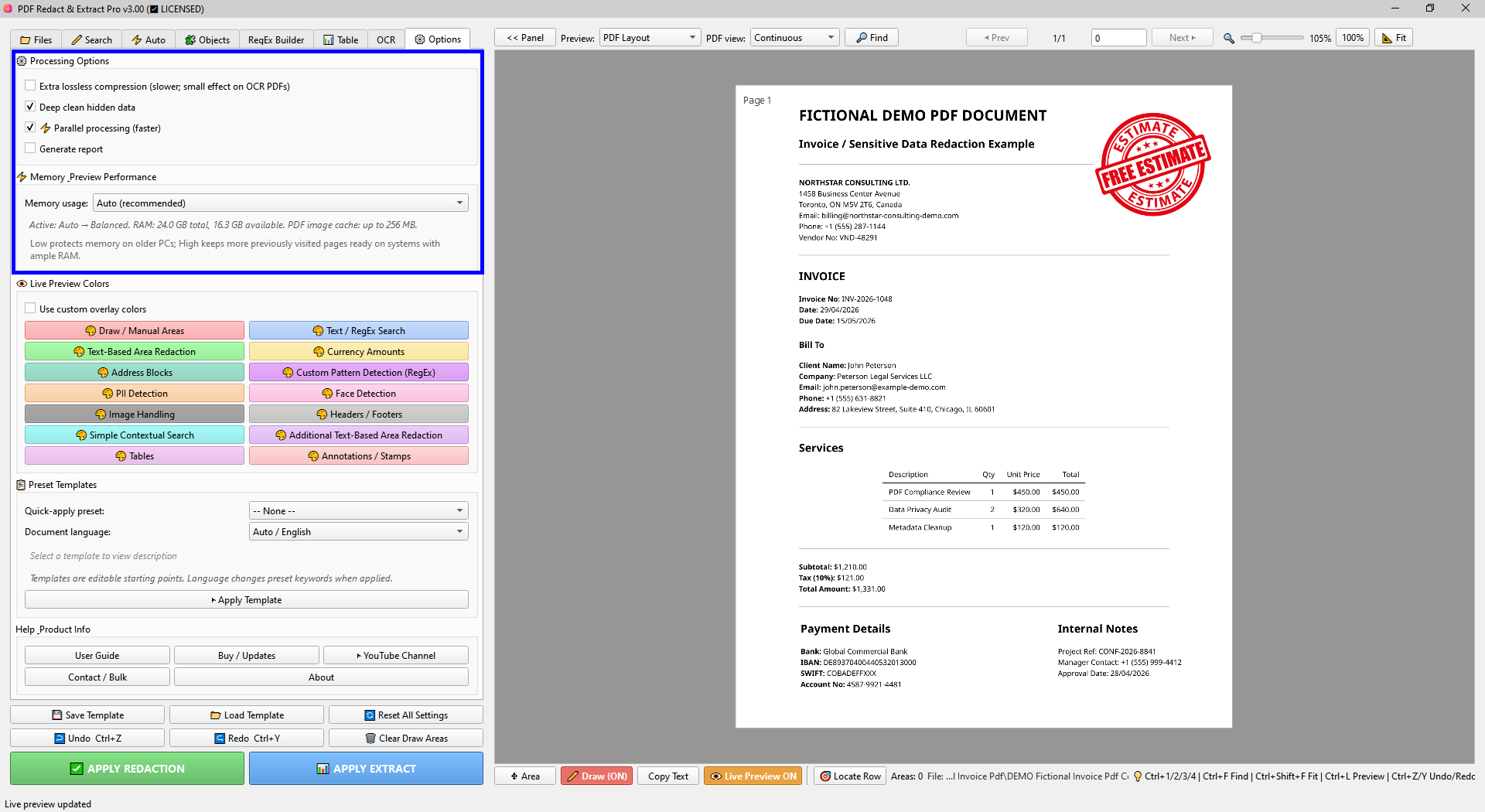Open the RegEx Builder tab
This screenshot has width=1485, height=812.
(x=276, y=39)
